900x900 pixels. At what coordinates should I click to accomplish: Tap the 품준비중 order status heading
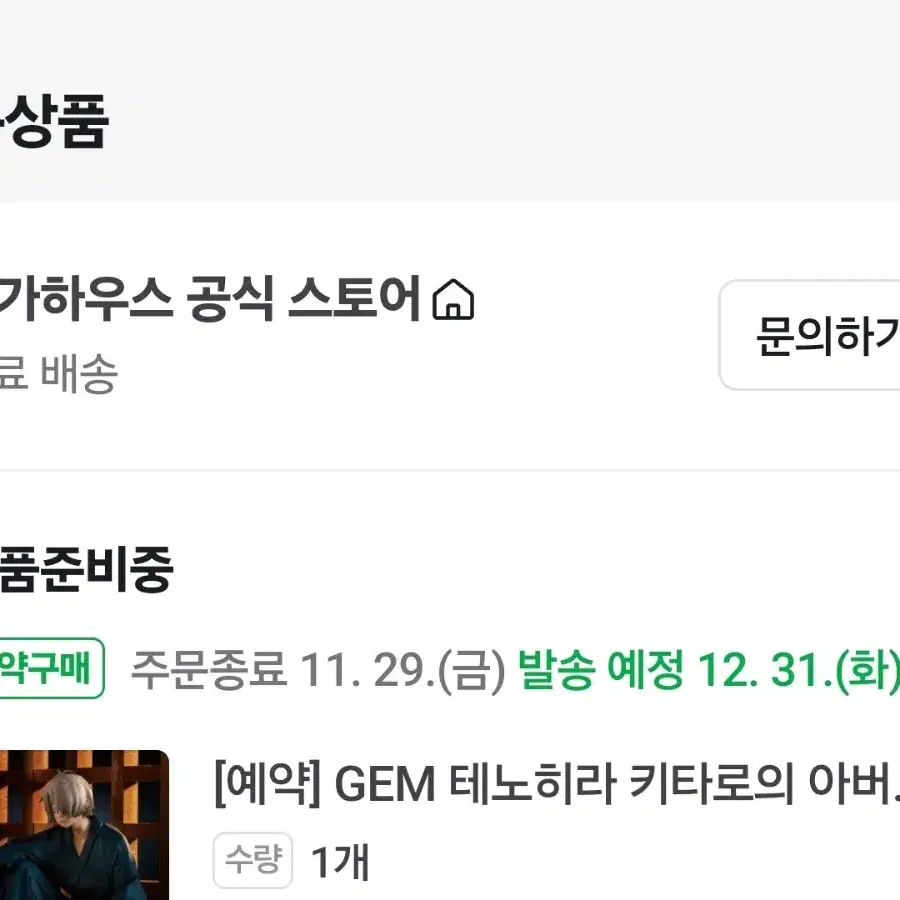tap(86, 569)
